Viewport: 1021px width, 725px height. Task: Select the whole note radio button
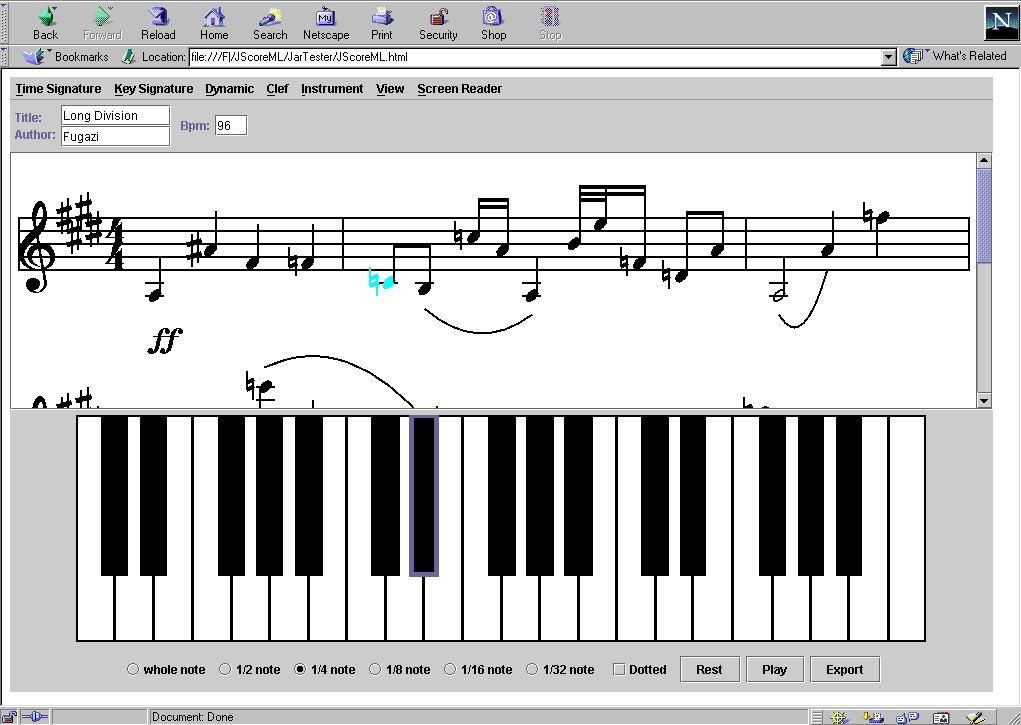(x=133, y=670)
